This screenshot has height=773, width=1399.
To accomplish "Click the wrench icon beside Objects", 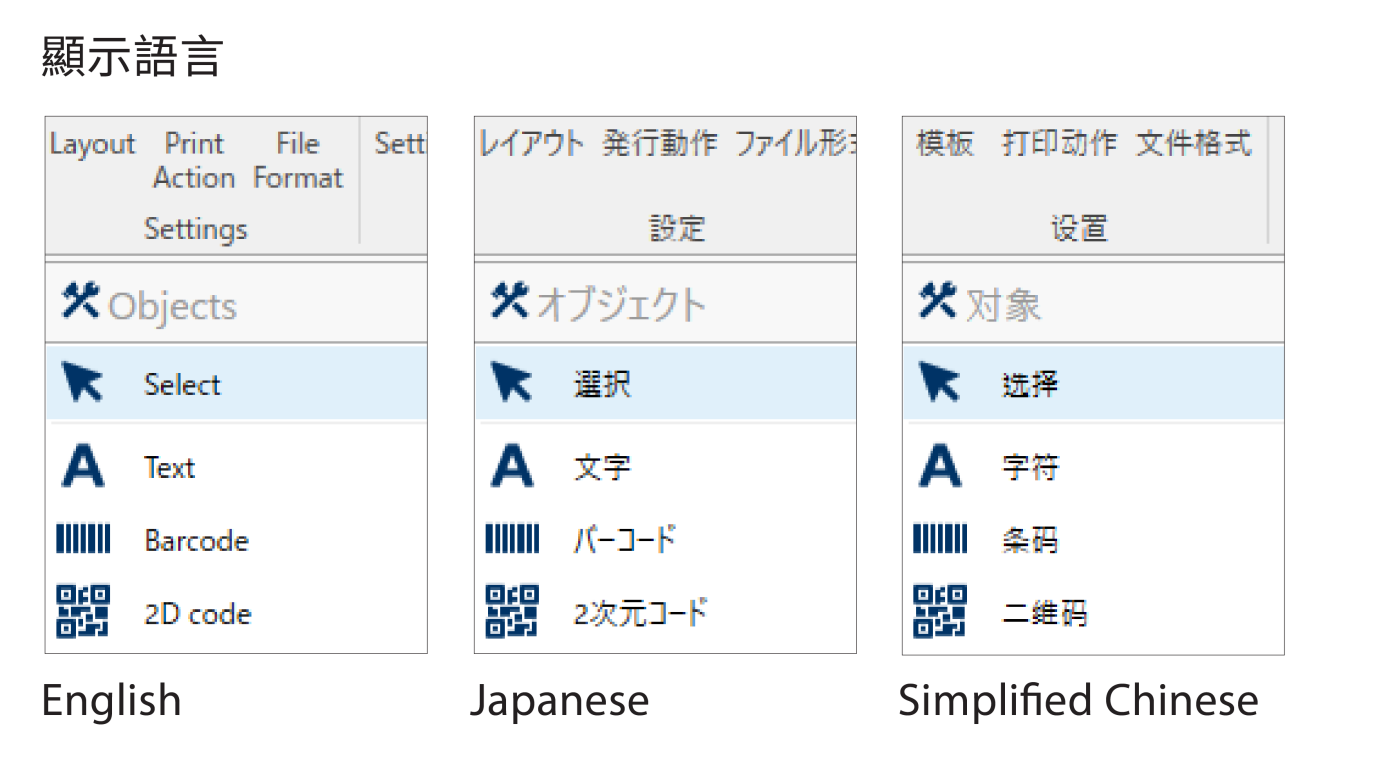I will (80, 301).
